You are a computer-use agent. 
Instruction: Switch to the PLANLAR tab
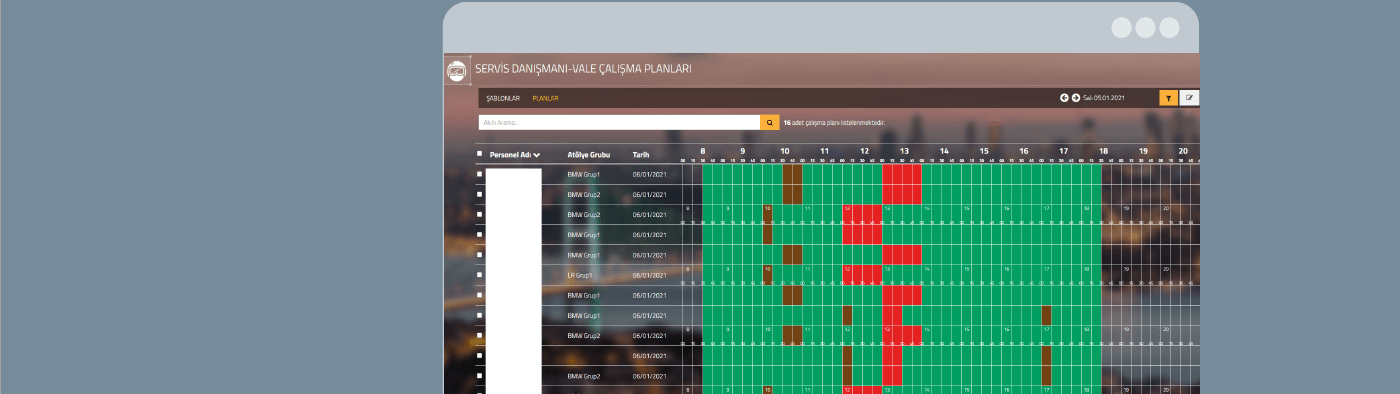pos(545,98)
